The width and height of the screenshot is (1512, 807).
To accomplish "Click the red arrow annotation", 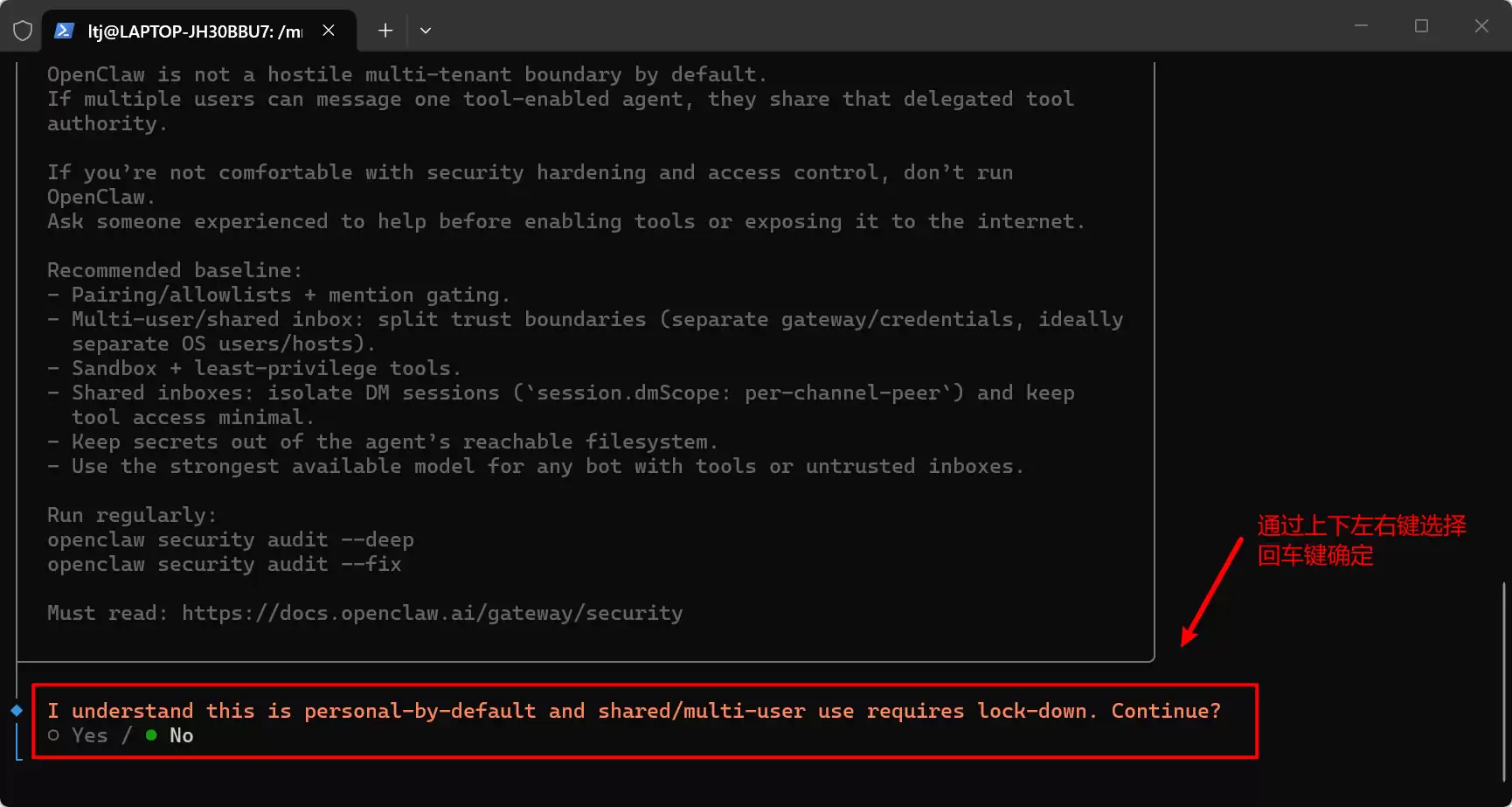I will click(1211, 592).
